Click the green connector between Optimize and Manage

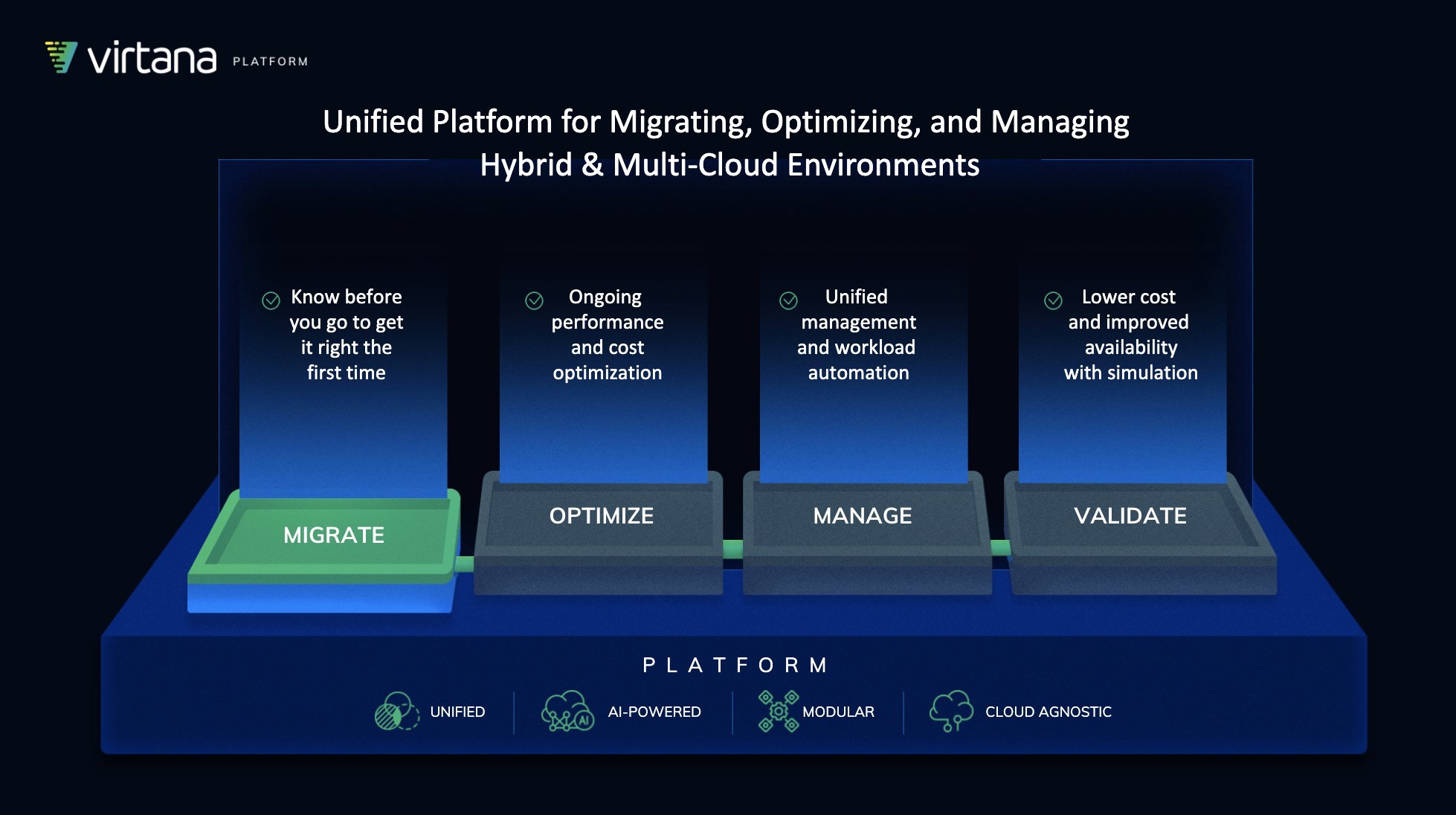(x=732, y=550)
